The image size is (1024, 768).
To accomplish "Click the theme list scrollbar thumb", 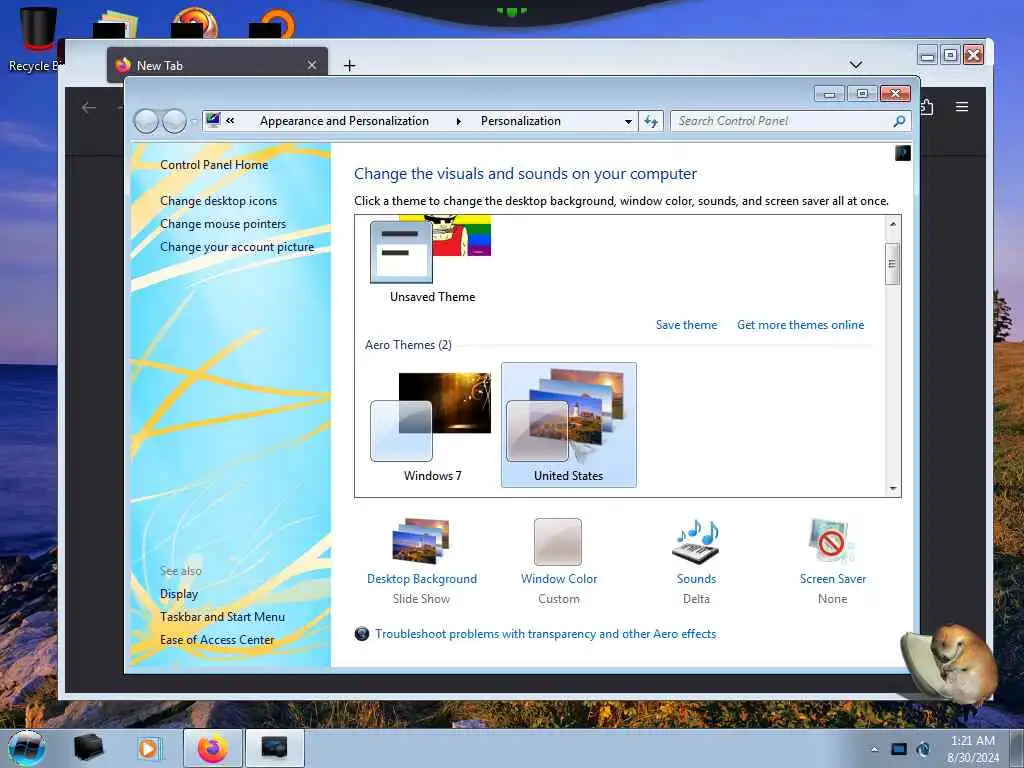I will tap(892, 264).
